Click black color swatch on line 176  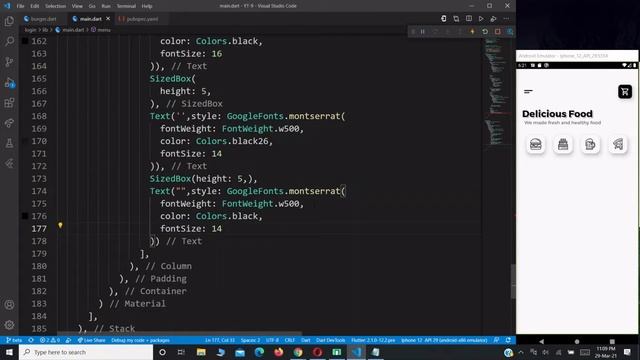pos(25,216)
